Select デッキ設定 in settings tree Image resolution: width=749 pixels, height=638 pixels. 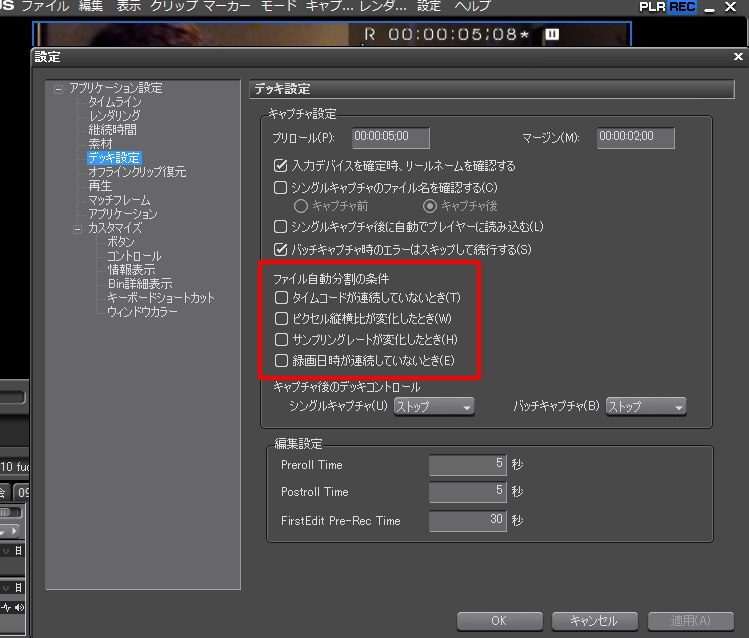coord(114,158)
